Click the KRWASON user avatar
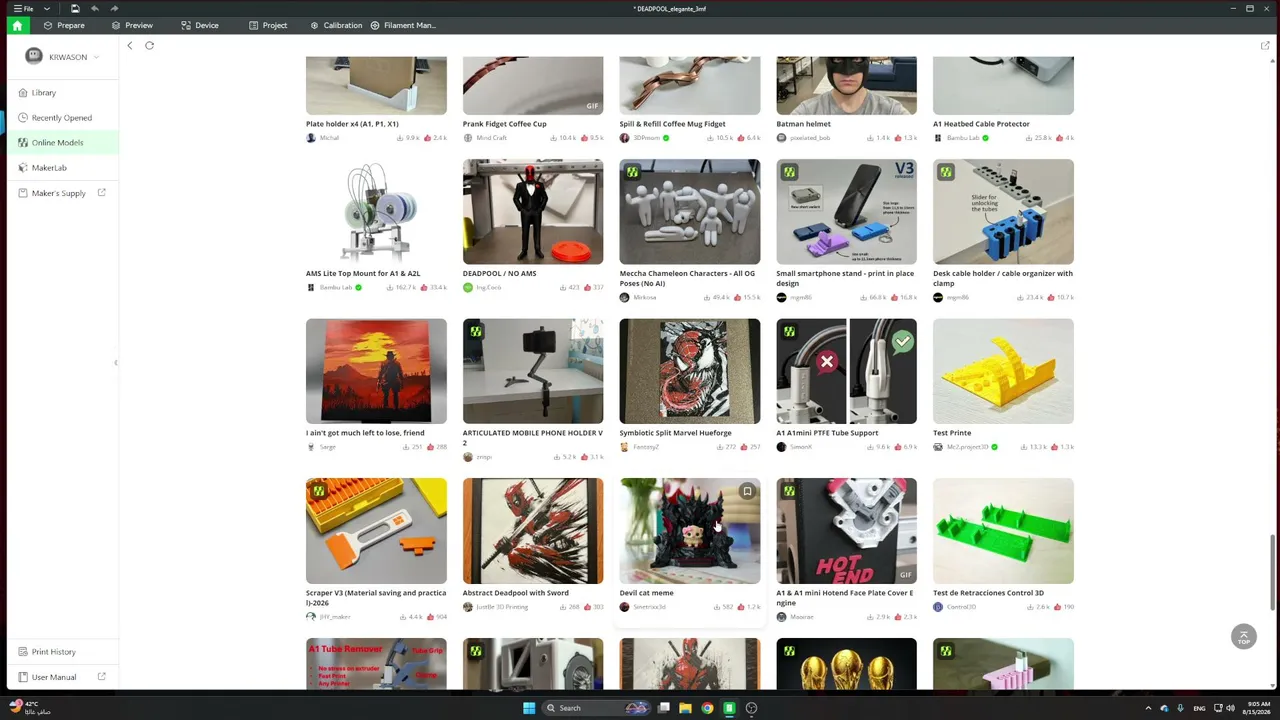The width and height of the screenshot is (1280, 720). (x=34, y=56)
